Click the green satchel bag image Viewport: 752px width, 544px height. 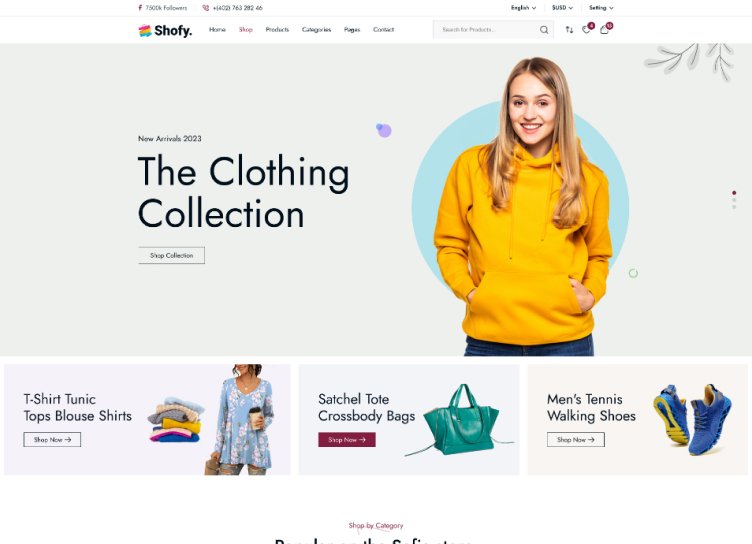point(459,421)
